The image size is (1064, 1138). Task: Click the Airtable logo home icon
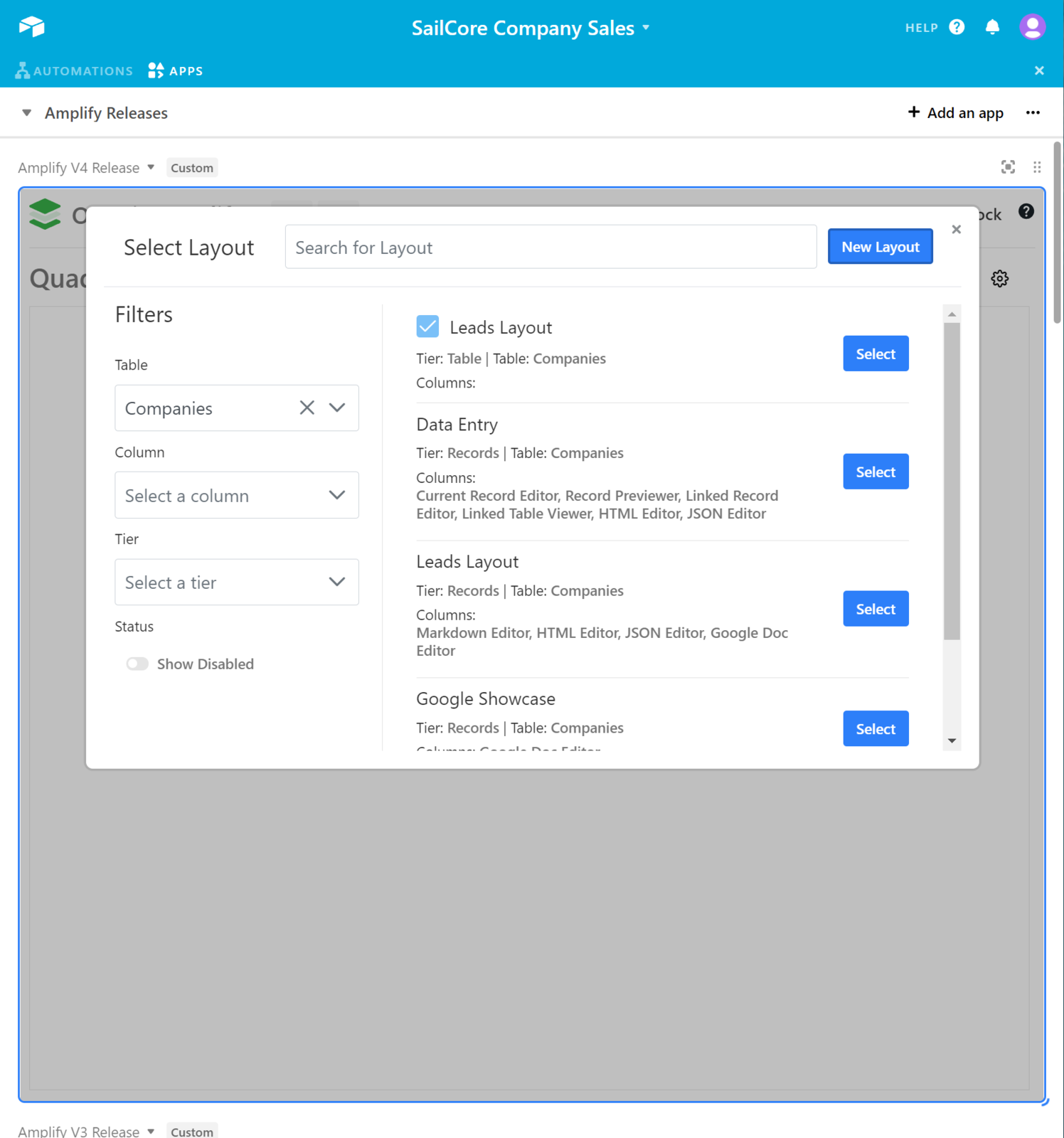[31, 27]
